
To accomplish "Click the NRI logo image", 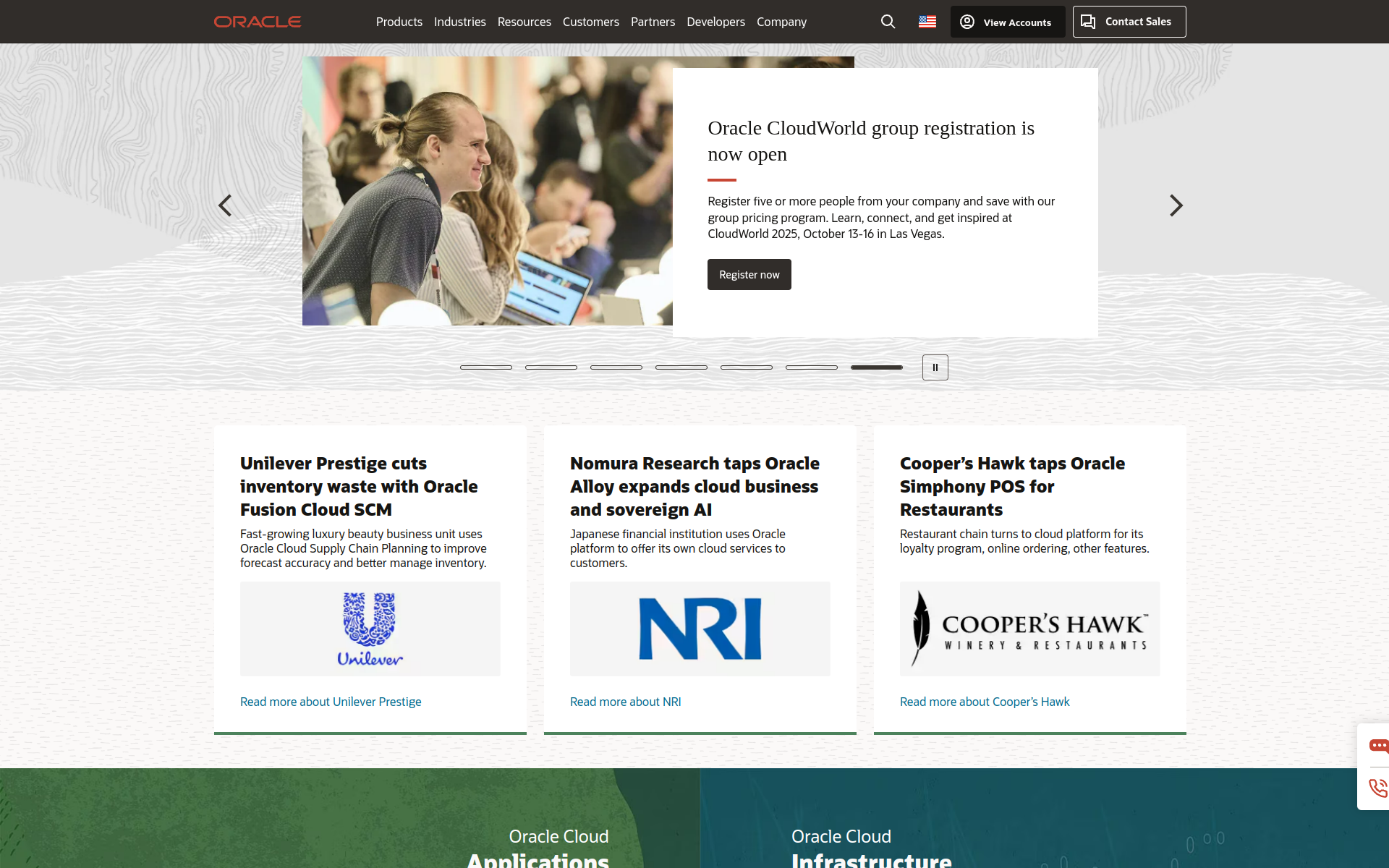I will point(700,629).
